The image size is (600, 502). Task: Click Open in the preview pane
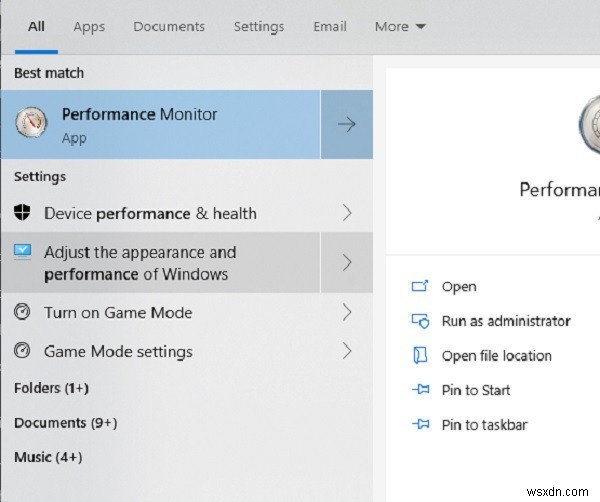pyautogui.click(x=459, y=287)
